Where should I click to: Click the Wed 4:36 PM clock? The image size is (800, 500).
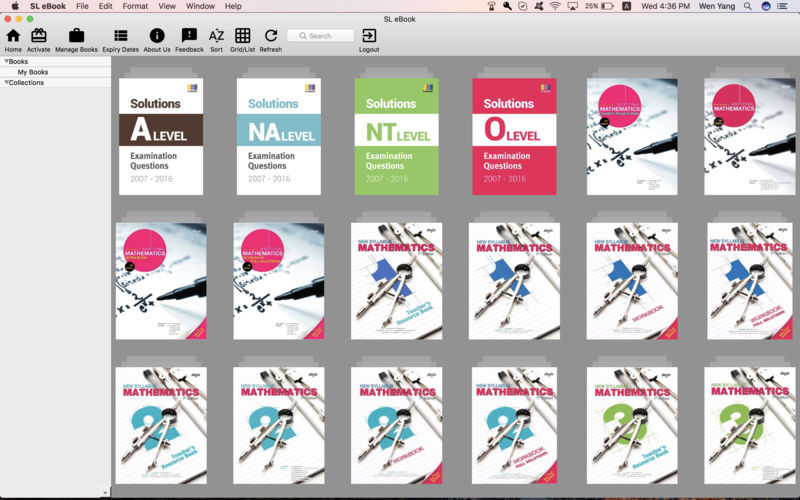(665, 6)
